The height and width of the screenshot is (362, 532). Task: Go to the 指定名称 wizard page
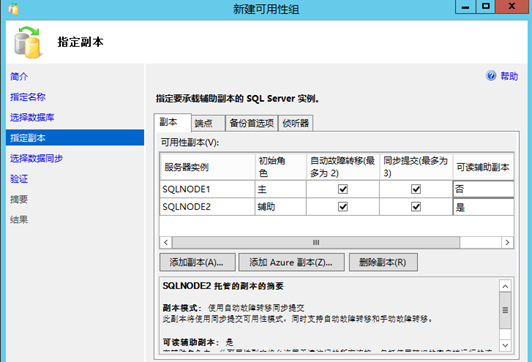(28, 97)
